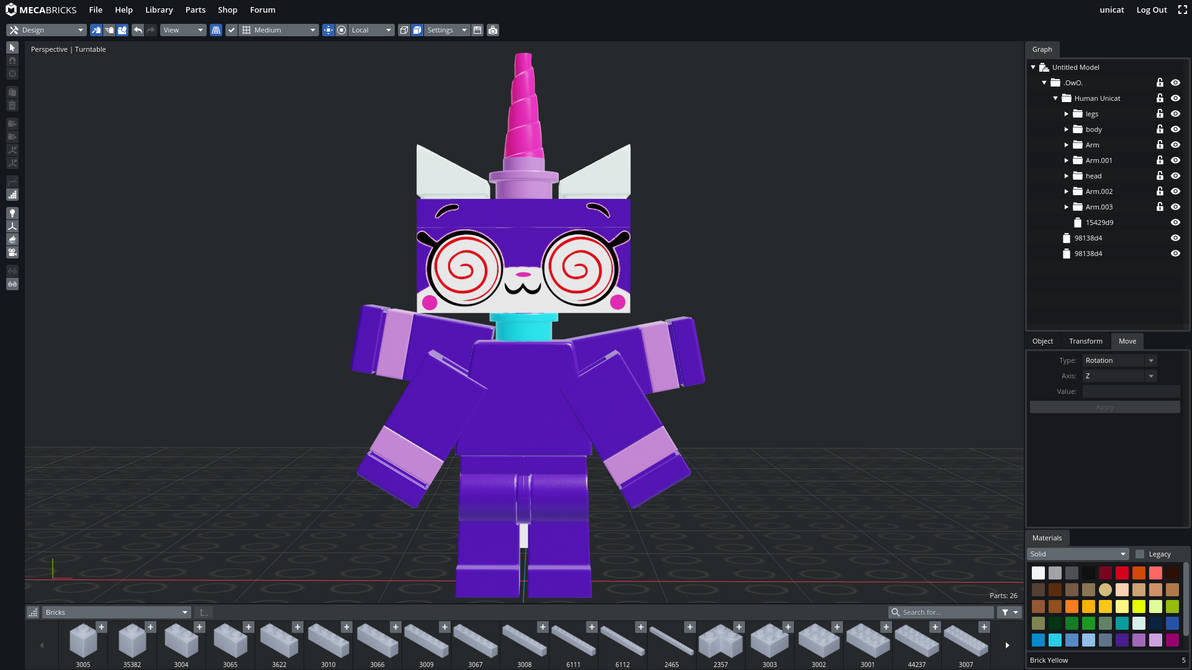Click the render camera icon in the left sidebar
This screenshot has height=670, width=1192.
[x=11, y=253]
